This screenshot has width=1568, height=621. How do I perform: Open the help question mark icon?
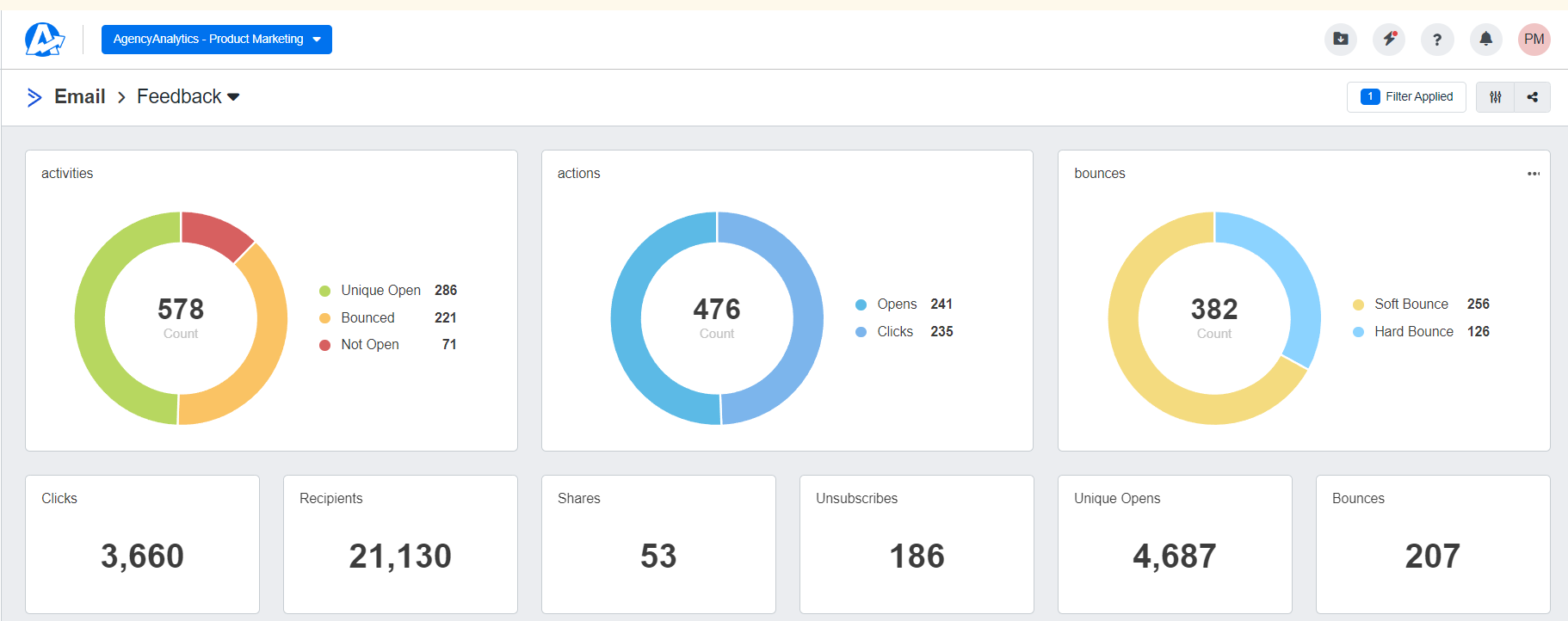tap(1436, 40)
